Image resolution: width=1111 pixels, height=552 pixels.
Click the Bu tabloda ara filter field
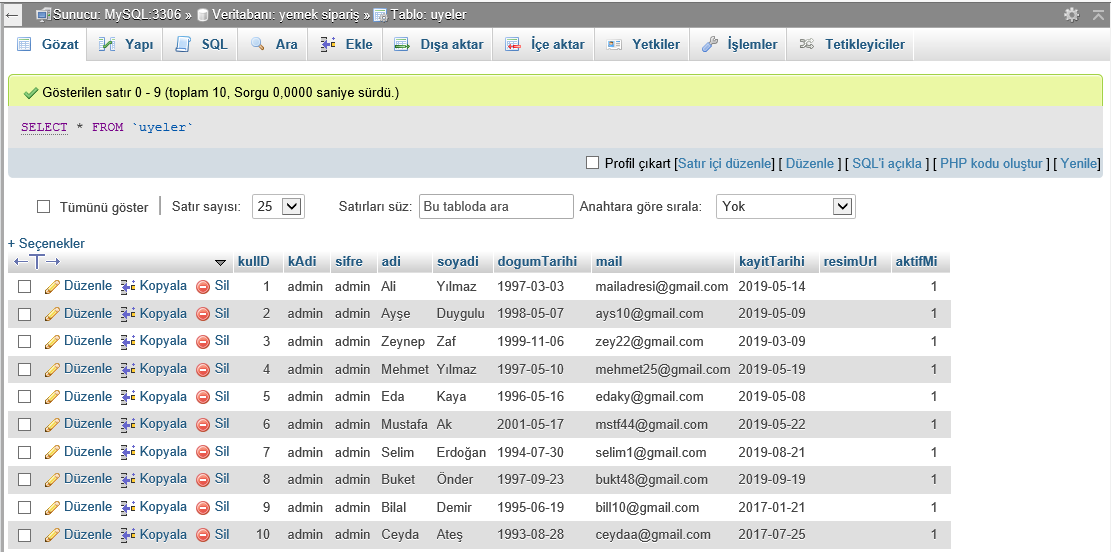coord(495,206)
